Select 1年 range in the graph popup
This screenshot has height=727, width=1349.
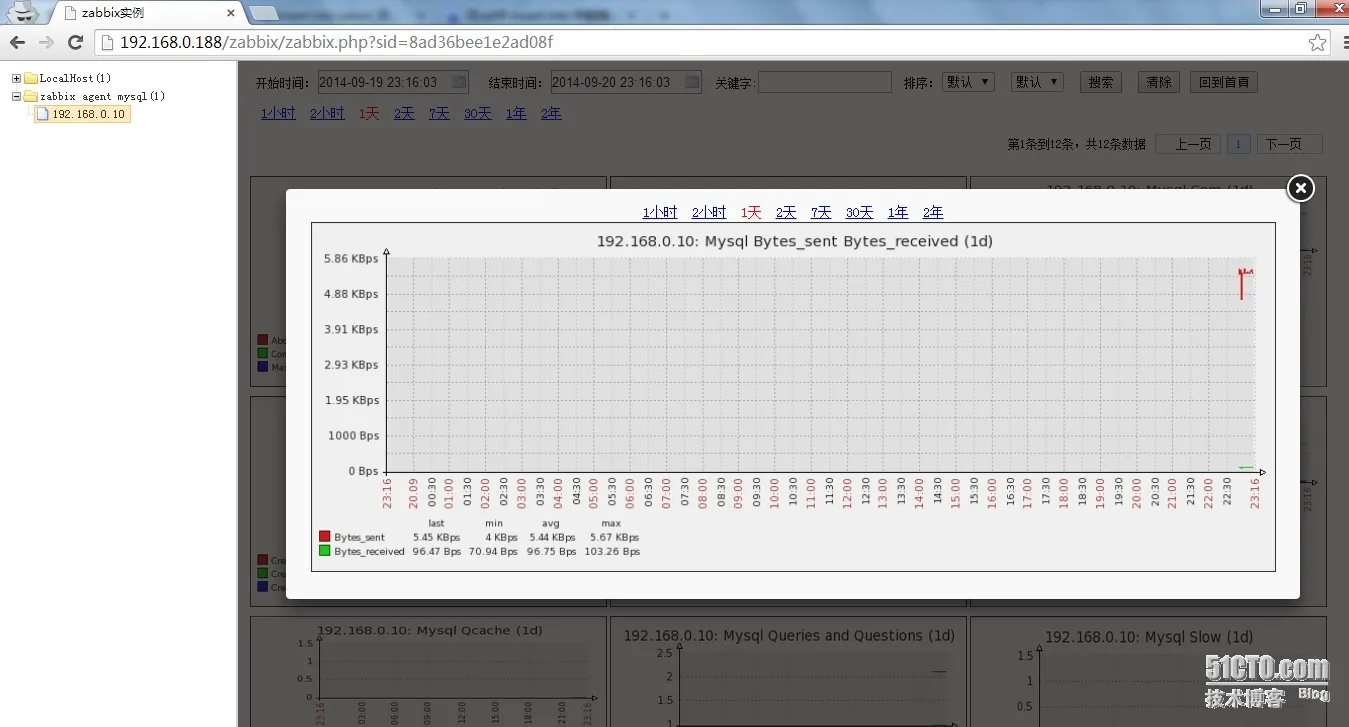898,212
